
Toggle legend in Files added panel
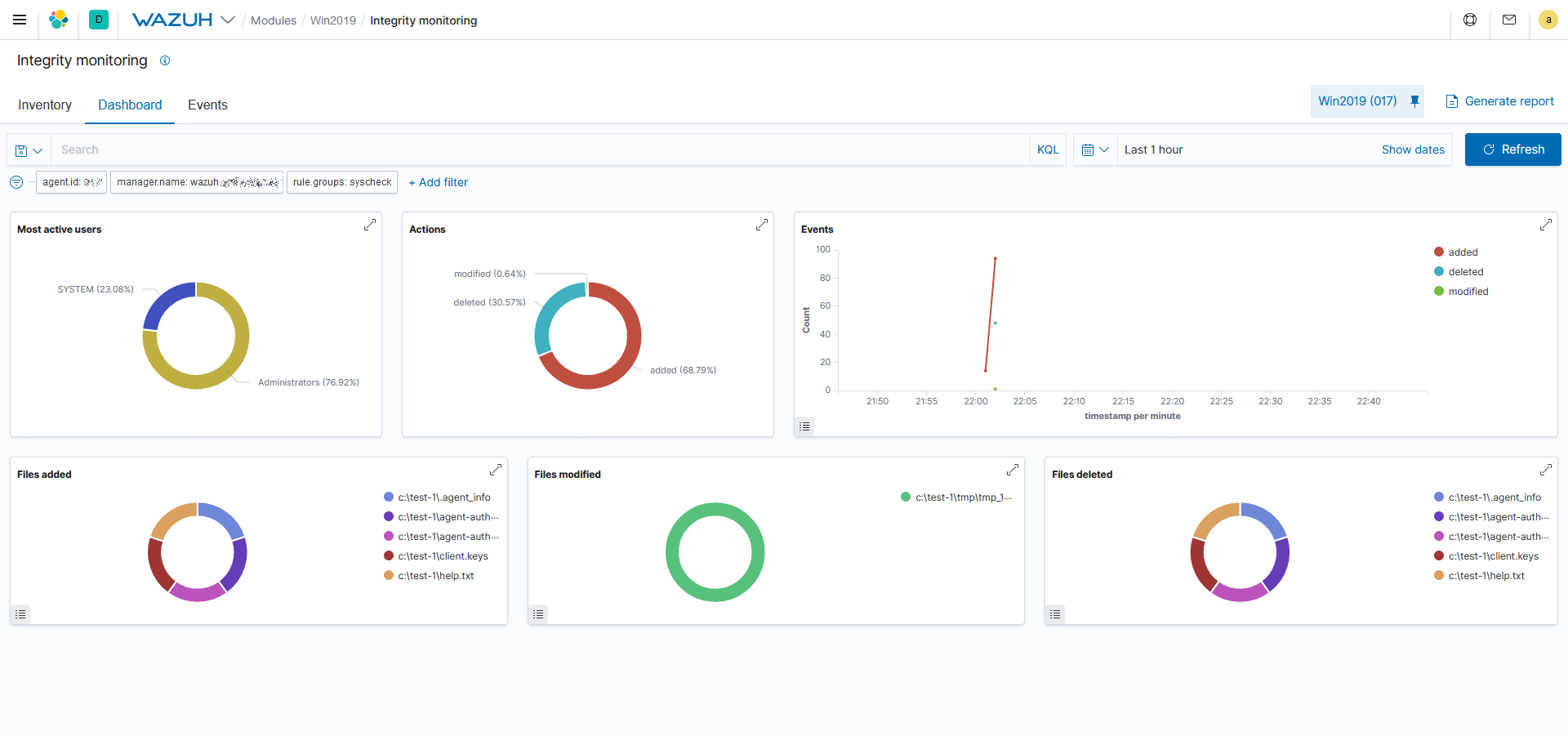[x=20, y=614]
